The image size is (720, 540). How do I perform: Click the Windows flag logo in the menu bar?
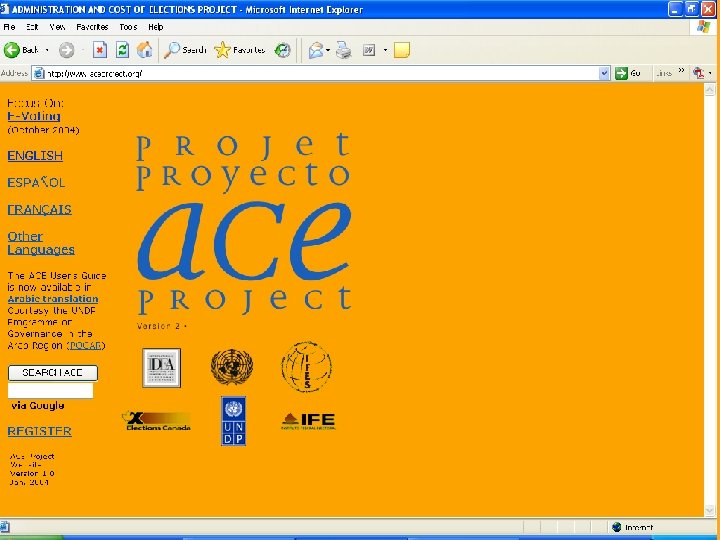(703, 27)
